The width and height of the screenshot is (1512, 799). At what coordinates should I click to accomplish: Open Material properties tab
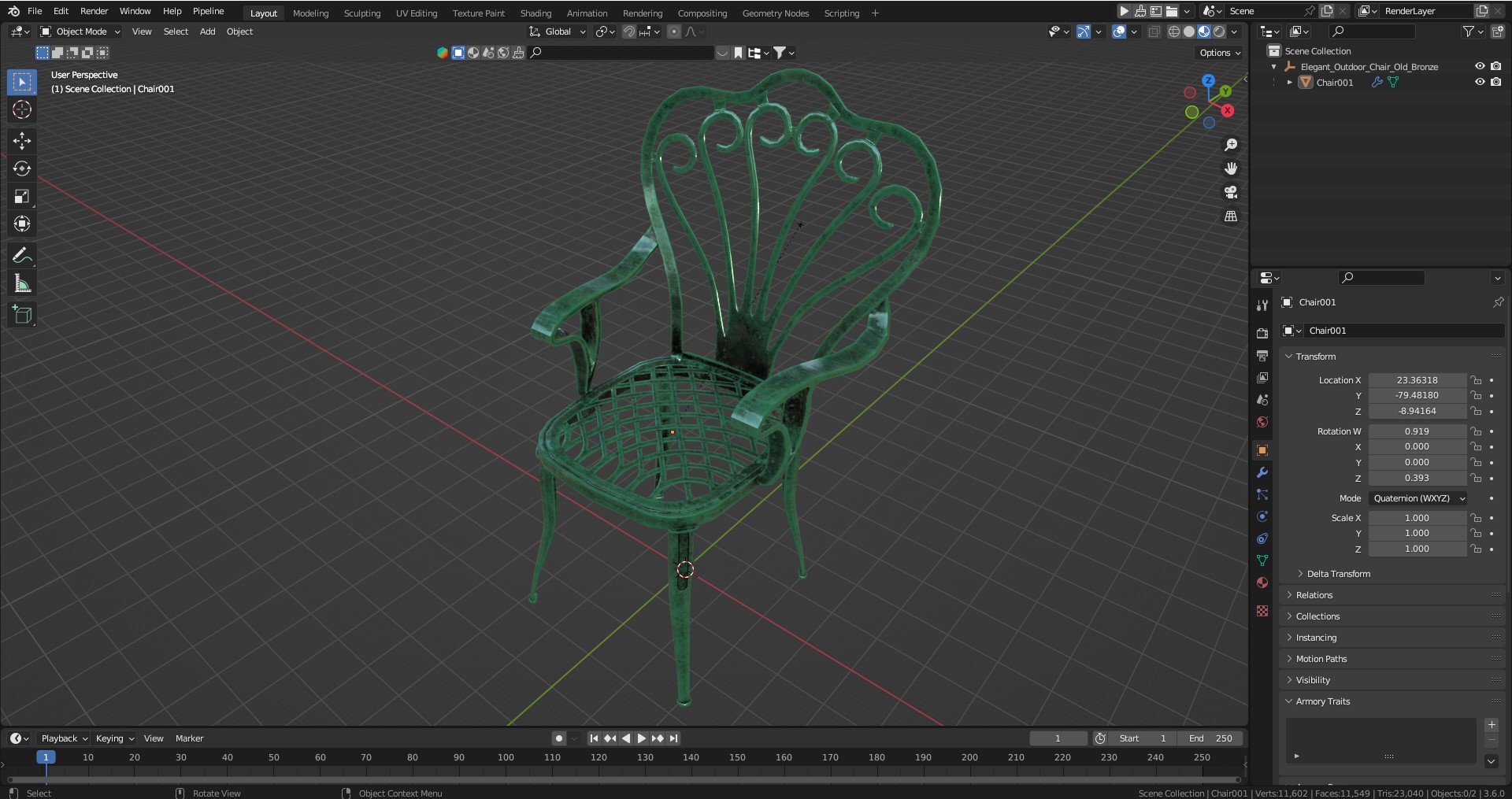pos(1262,583)
